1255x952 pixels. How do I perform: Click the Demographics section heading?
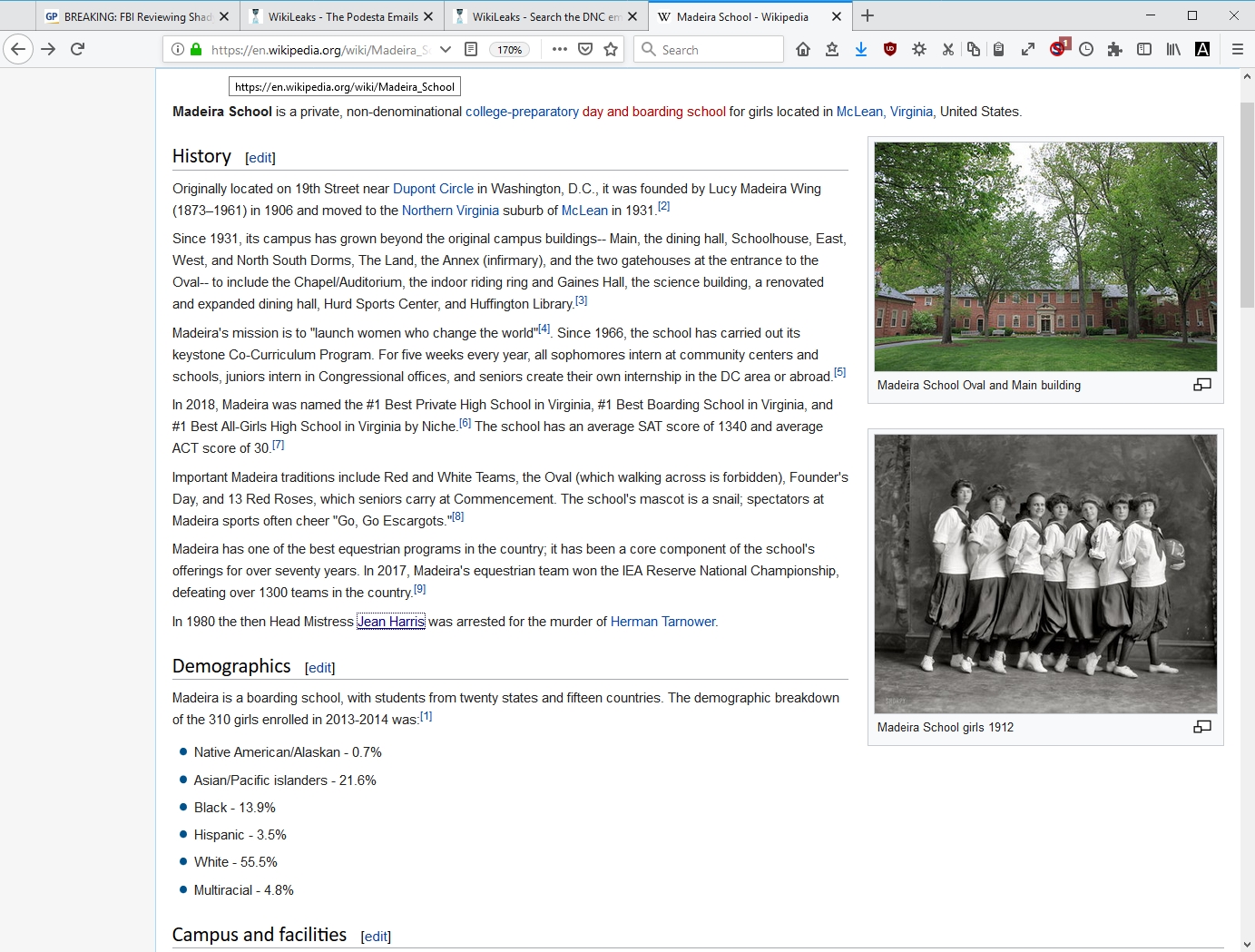231,666
